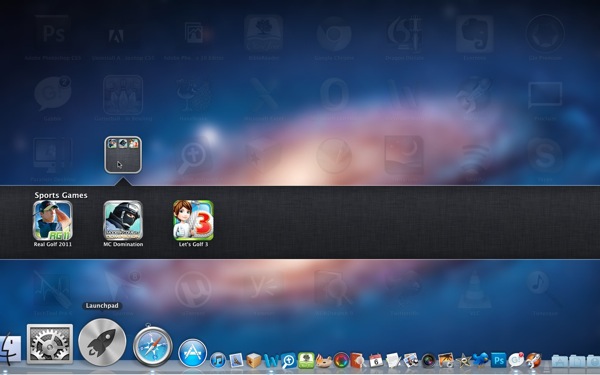Open iMovie star icon in Dock
600x375 pixels.
(463, 360)
